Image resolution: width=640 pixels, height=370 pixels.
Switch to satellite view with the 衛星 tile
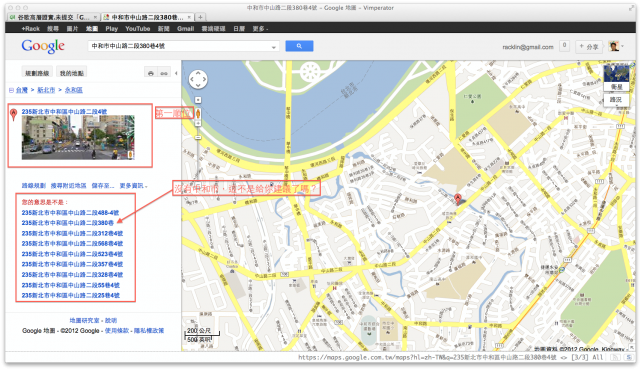[x=616, y=78]
